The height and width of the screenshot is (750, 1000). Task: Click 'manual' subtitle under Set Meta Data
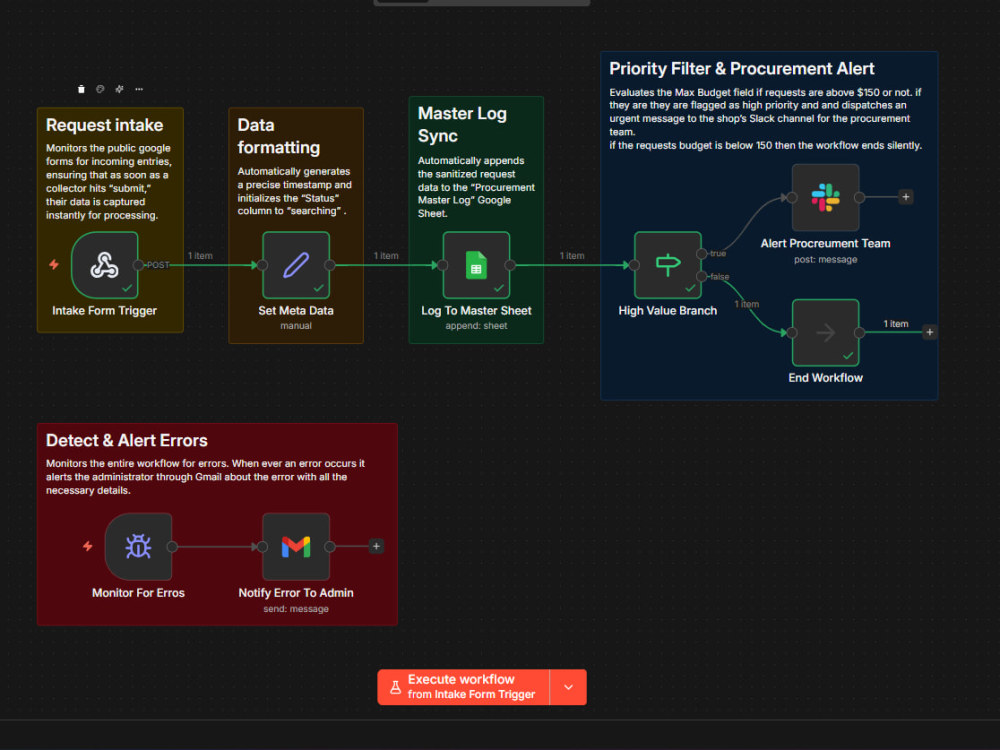(296, 326)
